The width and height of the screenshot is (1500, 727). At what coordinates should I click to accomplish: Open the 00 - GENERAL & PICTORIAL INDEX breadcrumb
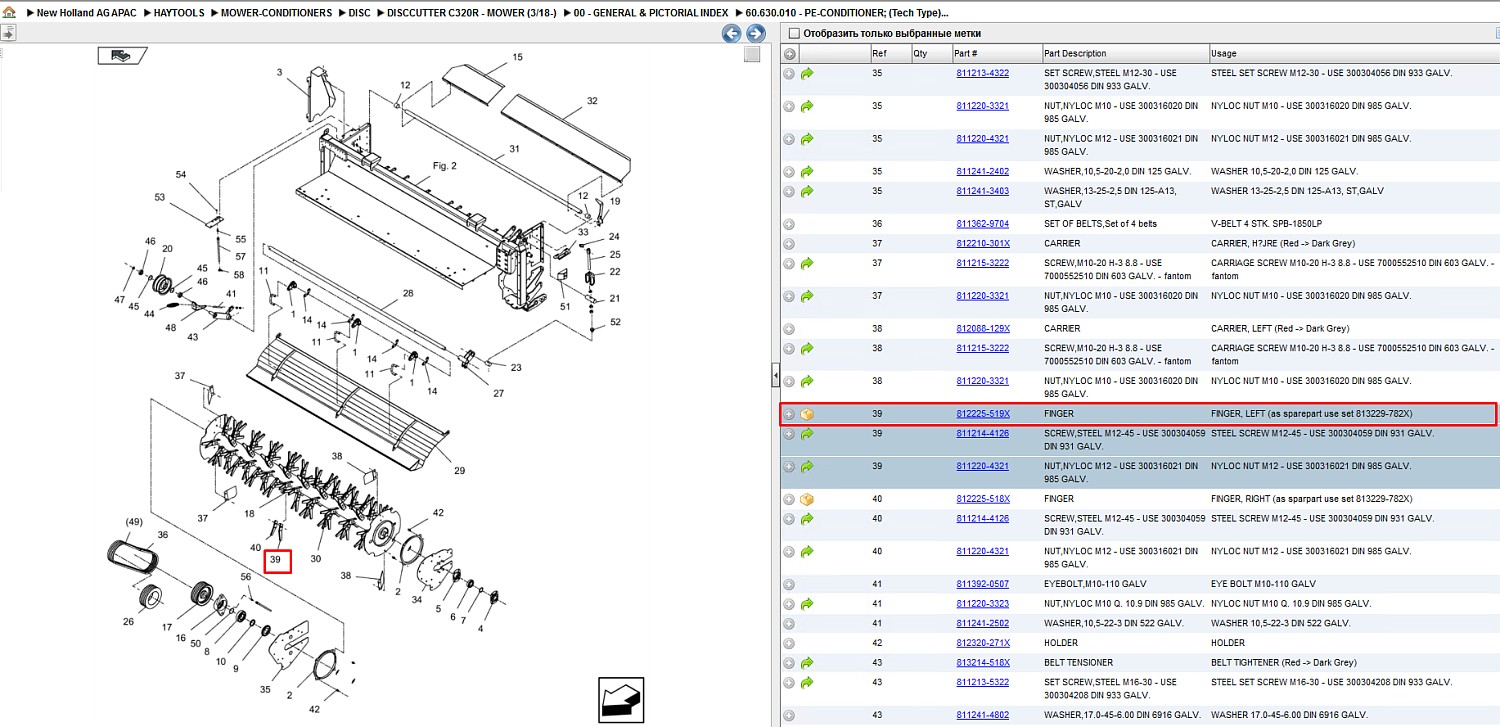point(651,13)
